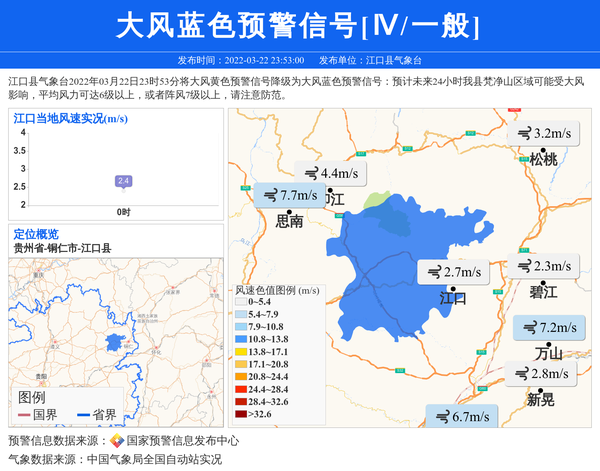
Task: Click the 国家预警信息发布中心 logo icon
Action: 116,440
